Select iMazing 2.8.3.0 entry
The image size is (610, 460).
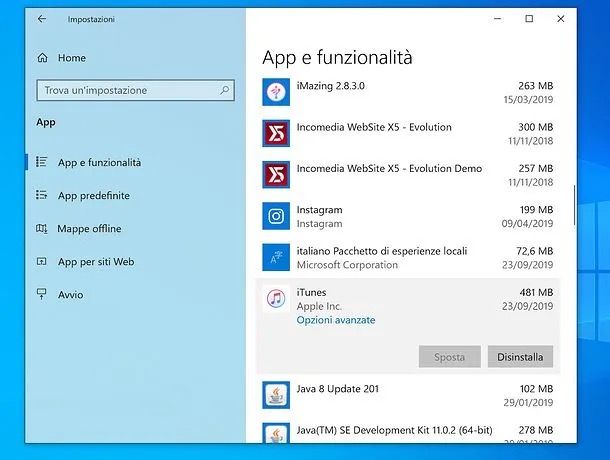click(331, 86)
